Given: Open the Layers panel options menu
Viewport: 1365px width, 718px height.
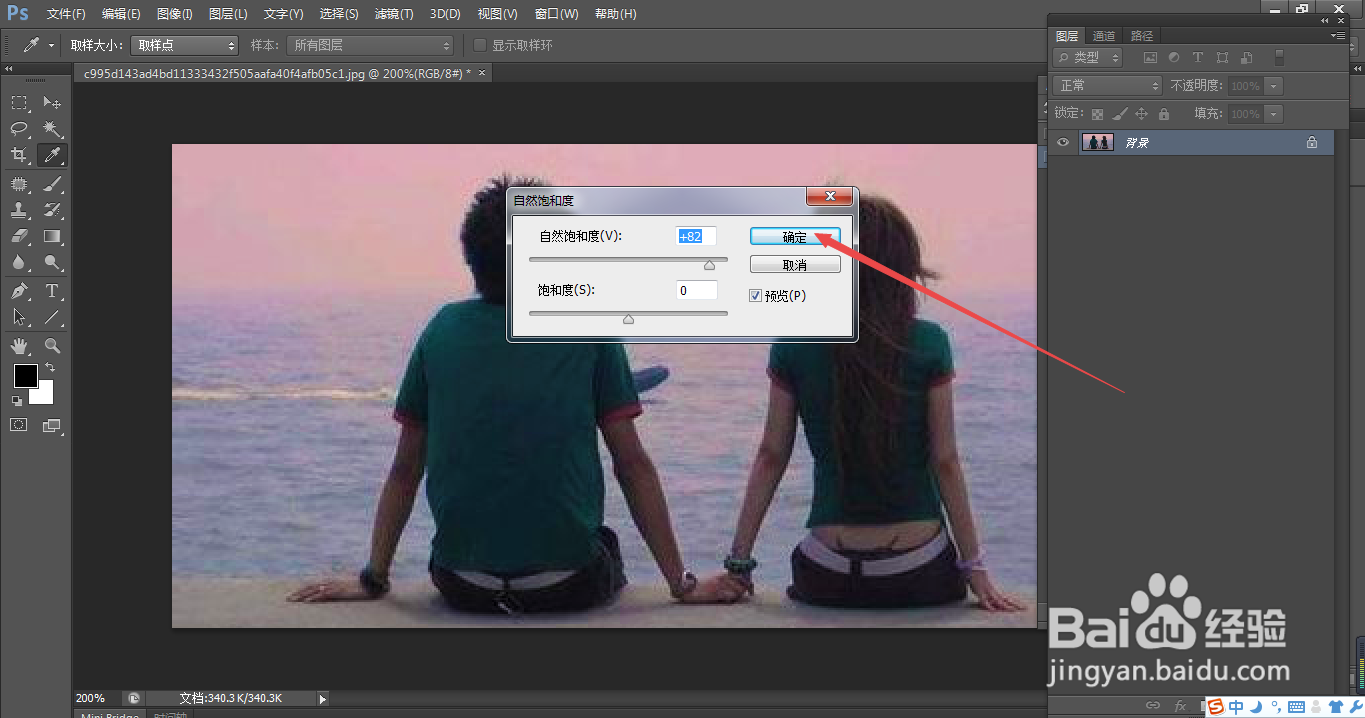Looking at the screenshot, I should tap(1339, 35).
